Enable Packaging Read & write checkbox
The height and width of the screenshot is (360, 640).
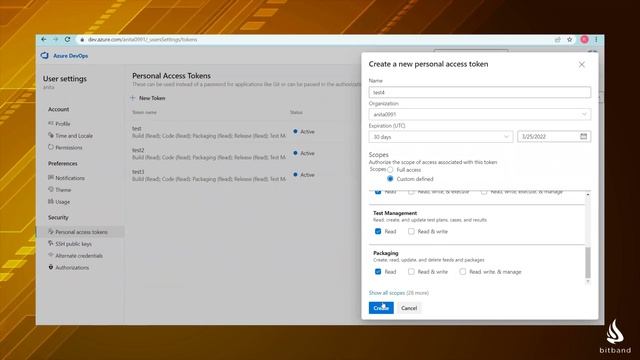[411, 271]
